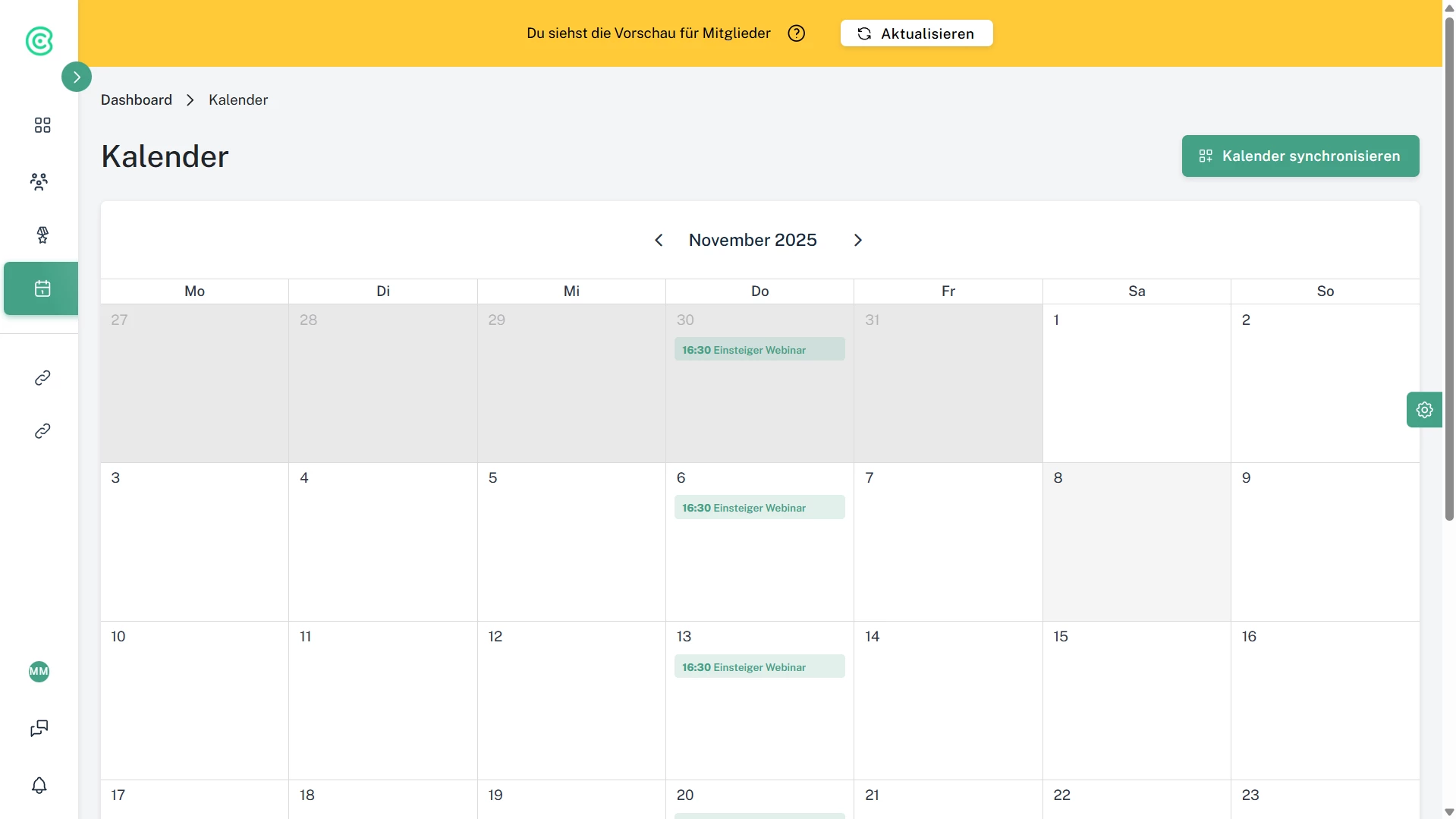Click the MM avatar in the sidebar

click(x=39, y=672)
